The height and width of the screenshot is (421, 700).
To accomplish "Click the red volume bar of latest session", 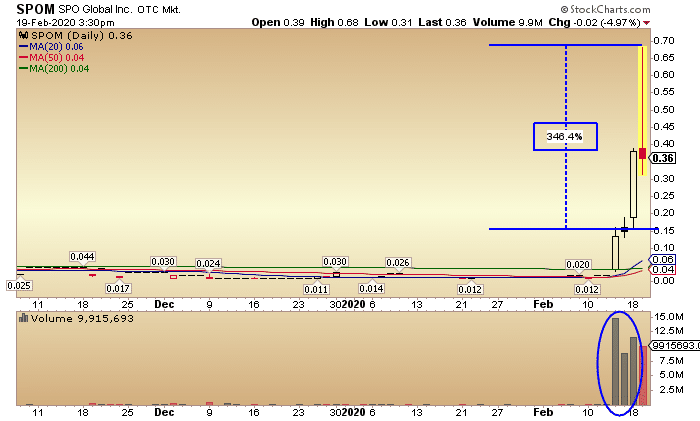I will pyautogui.click(x=643, y=375).
